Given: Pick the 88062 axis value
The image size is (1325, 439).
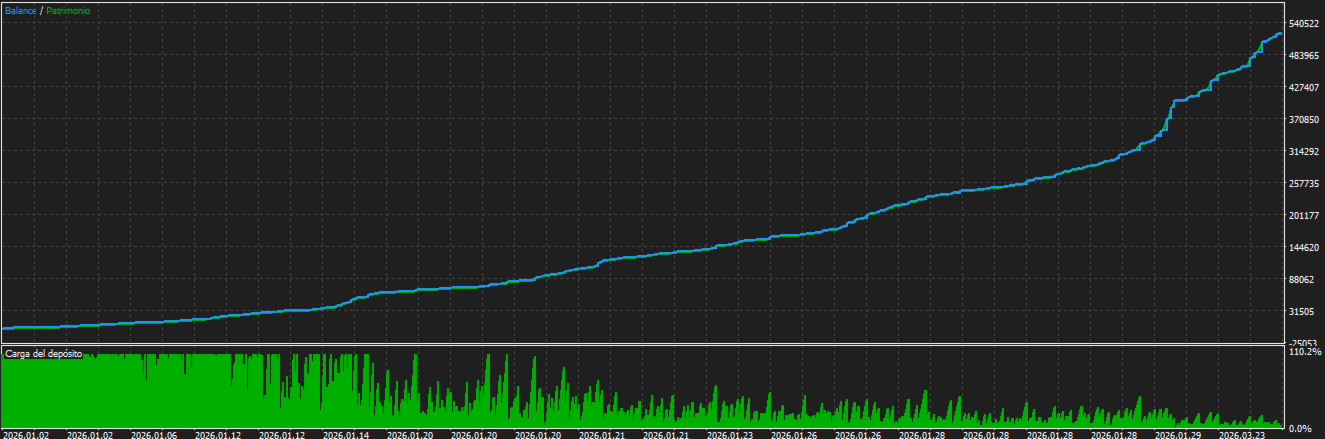Looking at the screenshot, I should click(x=1303, y=279).
